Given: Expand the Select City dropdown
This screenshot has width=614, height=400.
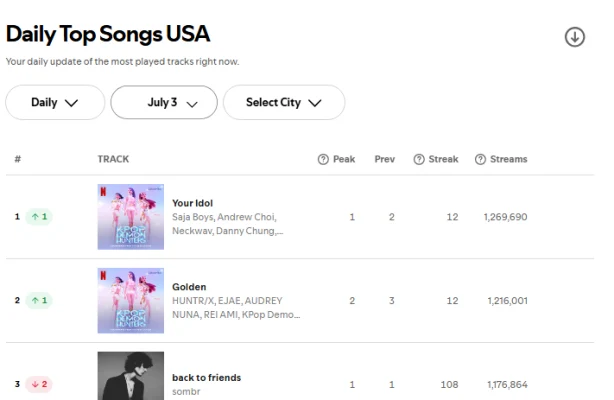Looking at the screenshot, I should 283,102.
